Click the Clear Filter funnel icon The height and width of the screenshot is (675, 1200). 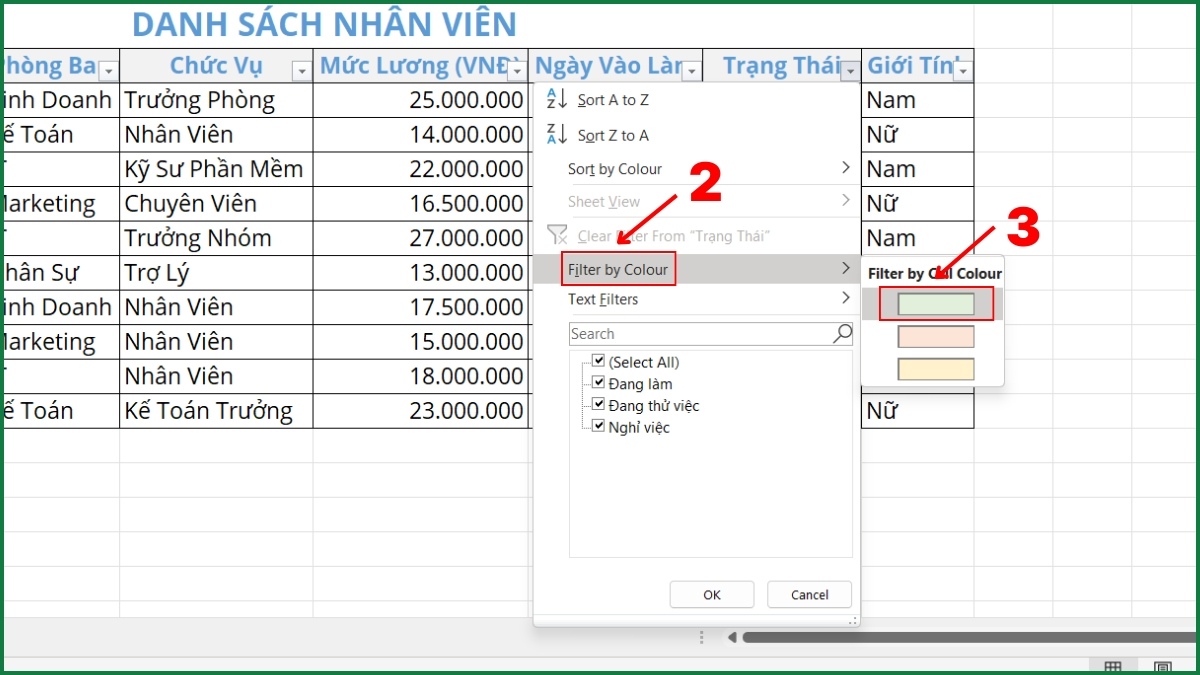pos(557,236)
